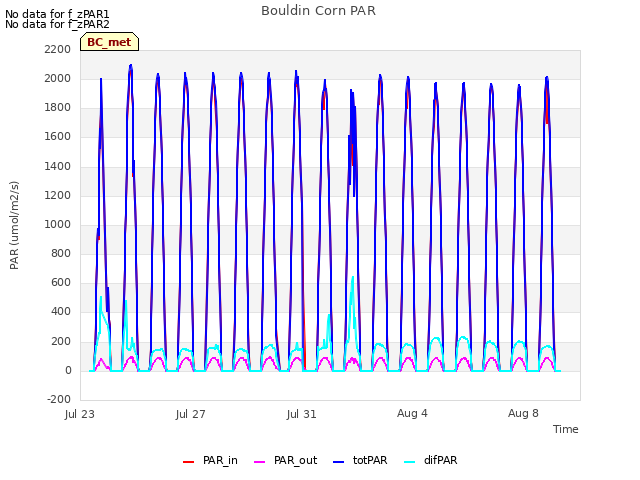Click the 1400 y-axis tick label

pyautogui.click(x=58, y=167)
